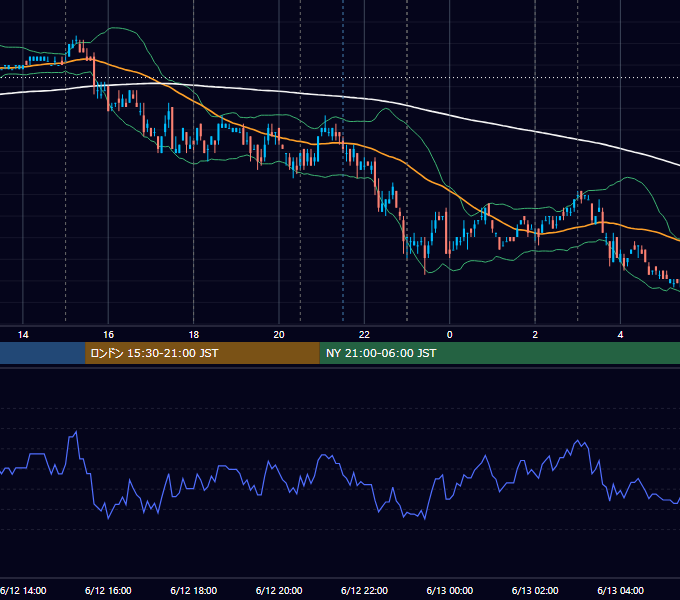
Task: Click the 6/13 02:00 date label
Action: (535, 590)
